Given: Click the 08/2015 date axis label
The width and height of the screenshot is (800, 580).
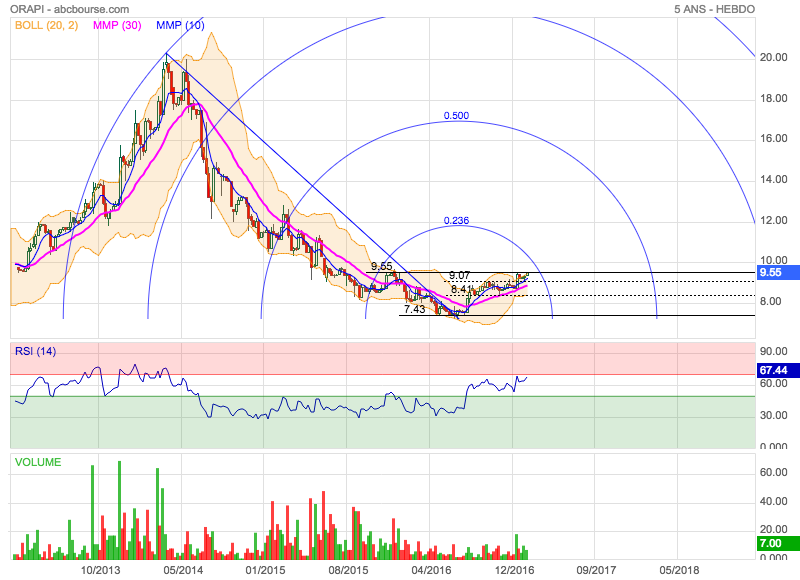Looking at the screenshot, I should [348, 570].
